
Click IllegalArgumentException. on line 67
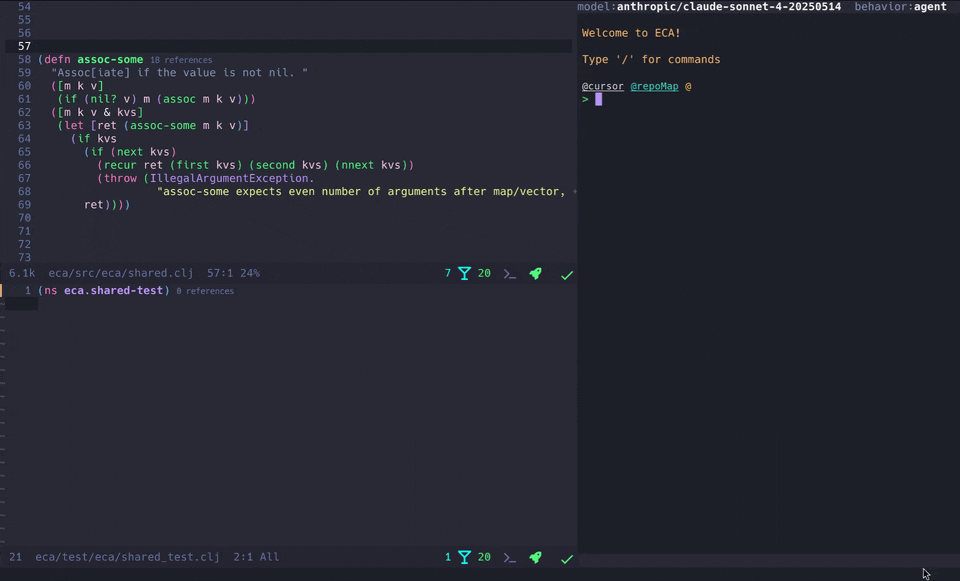point(232,178)
